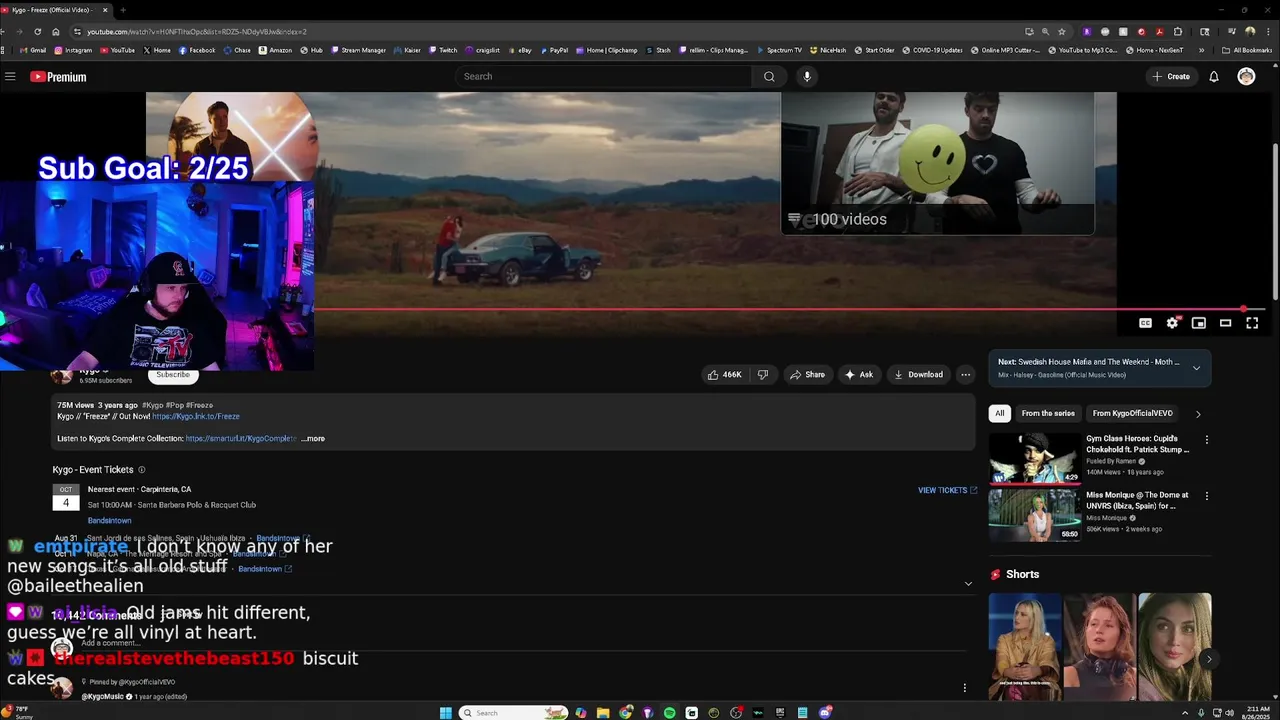Open Twitch bookmark
Image resolution: width=1280 pixels, height=720 pixels.
(x=443, y=50)
